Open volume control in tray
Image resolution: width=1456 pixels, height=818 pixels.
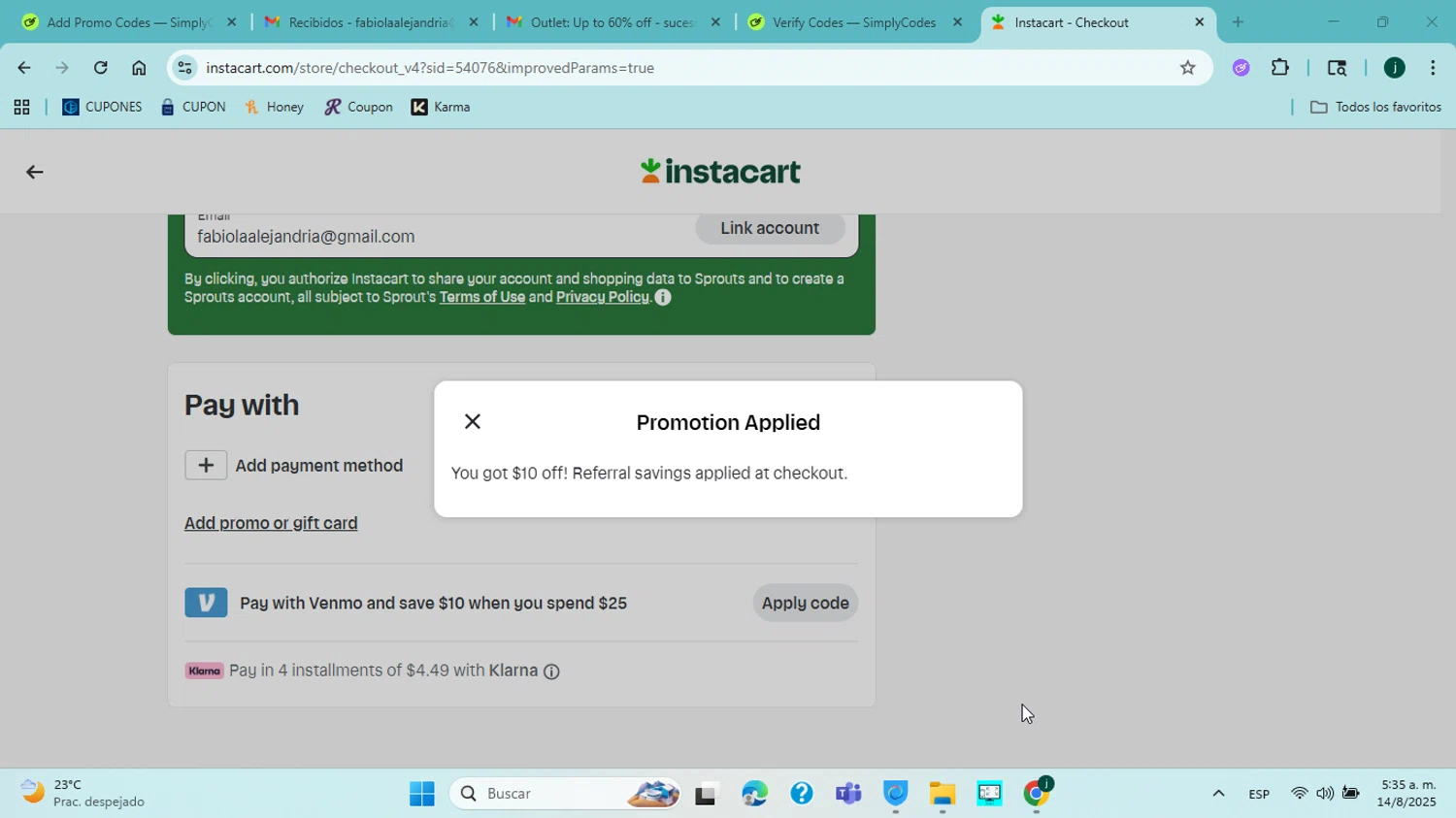click(1325, 794)
